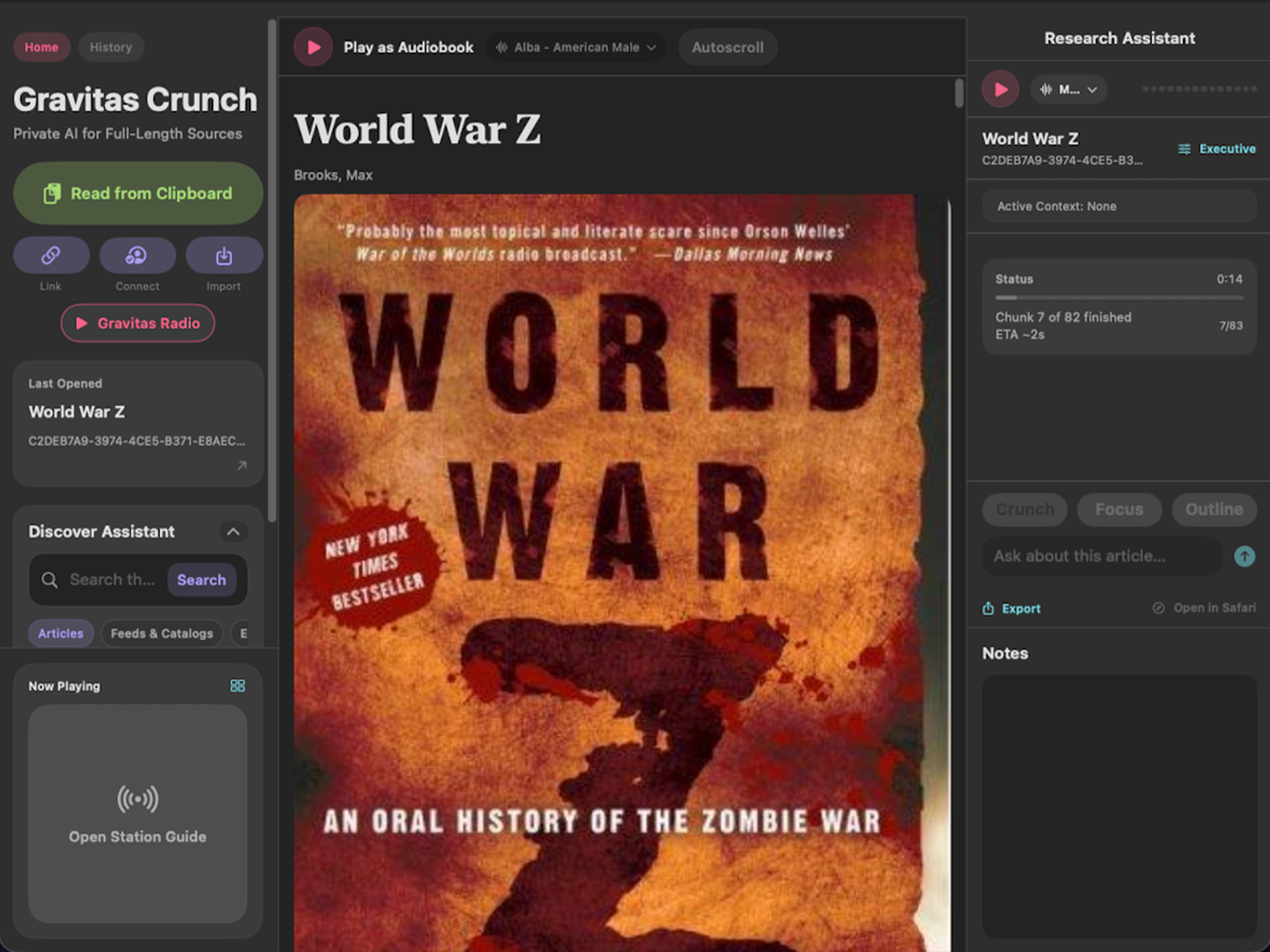Launch Gravitas Radio

tap(137, 323)
